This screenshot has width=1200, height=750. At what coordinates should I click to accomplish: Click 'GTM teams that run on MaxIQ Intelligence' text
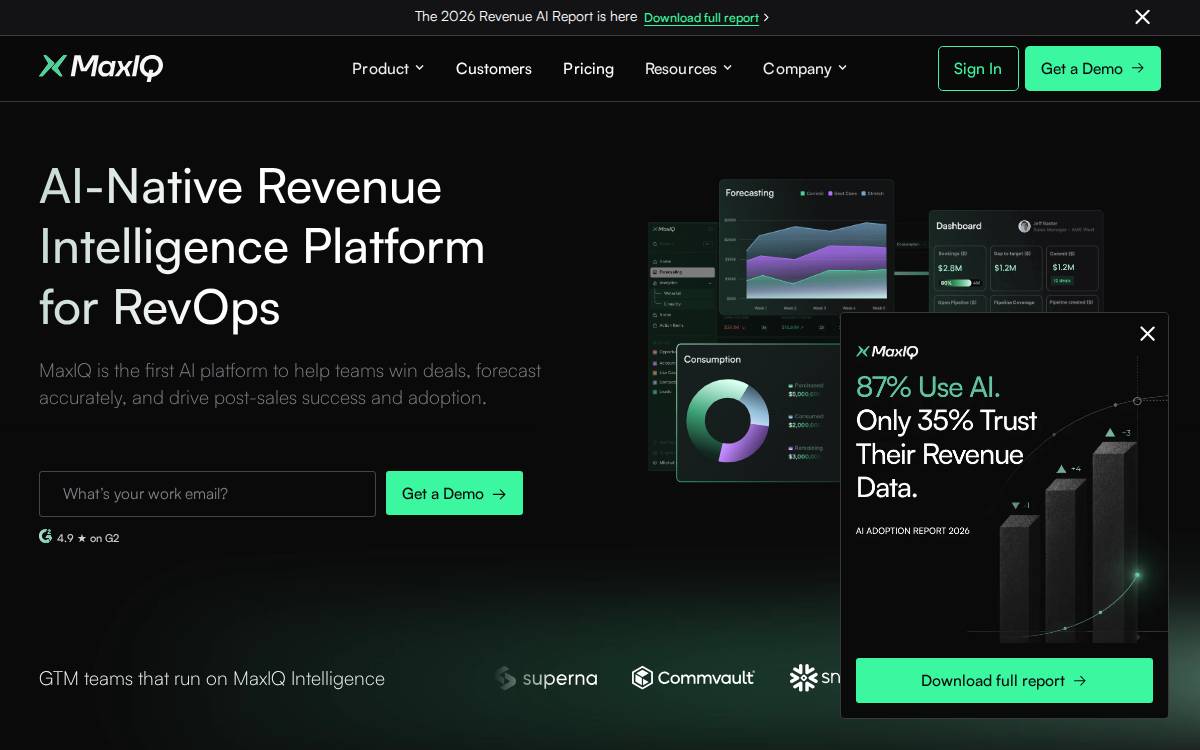(x=212, y=678)
